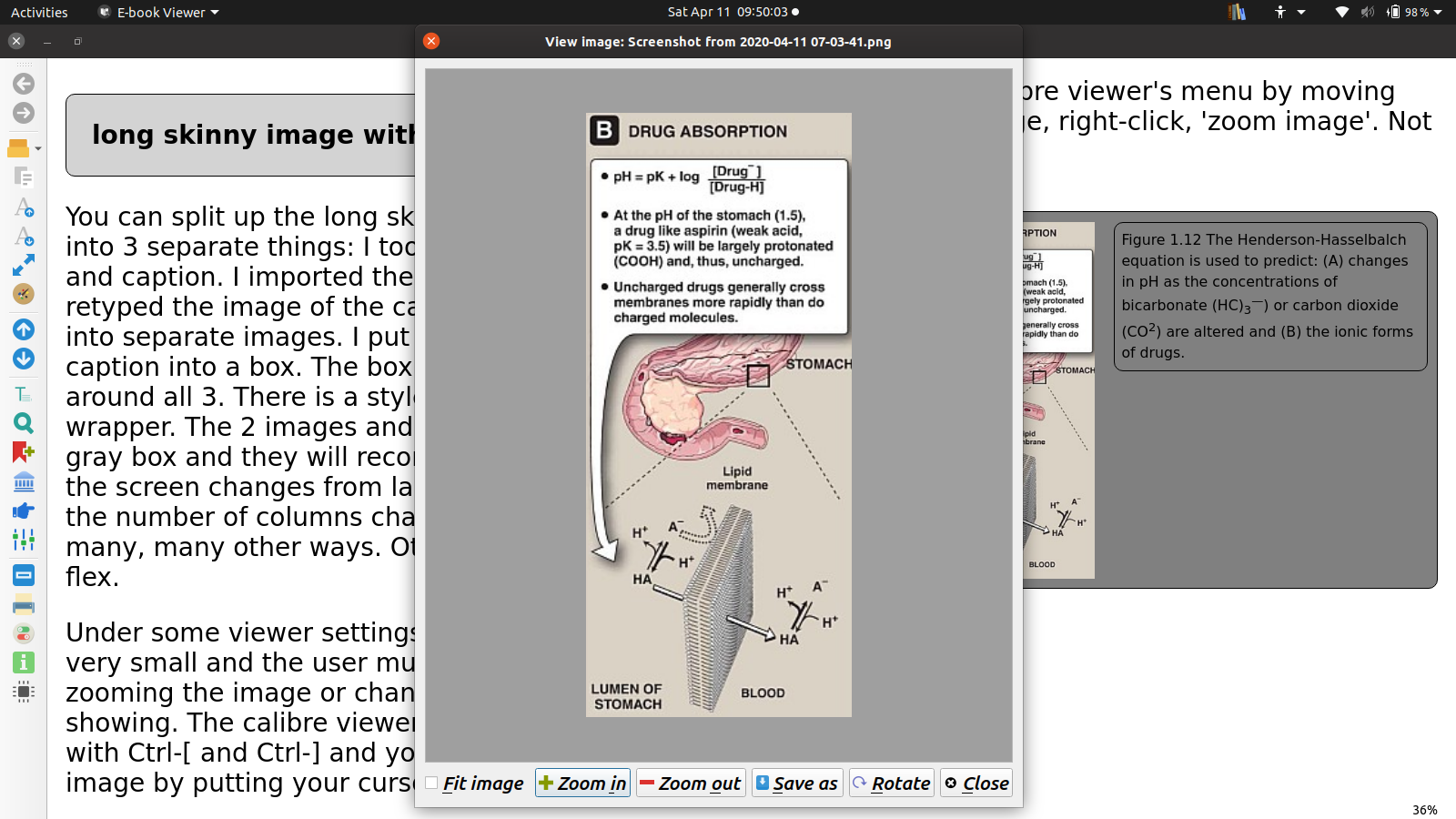Click the 36% reading progress indicator
The height and width of the screenshot is (819, 1456).
pos(1425,810)
